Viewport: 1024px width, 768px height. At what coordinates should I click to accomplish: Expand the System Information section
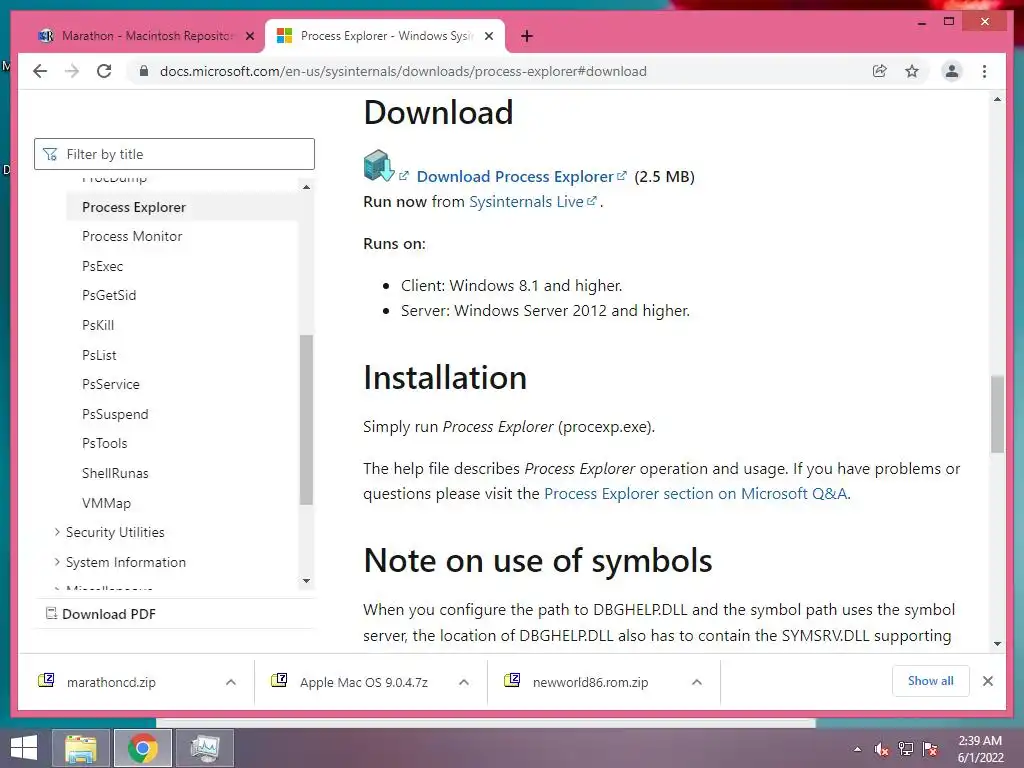tap(125, 562)
